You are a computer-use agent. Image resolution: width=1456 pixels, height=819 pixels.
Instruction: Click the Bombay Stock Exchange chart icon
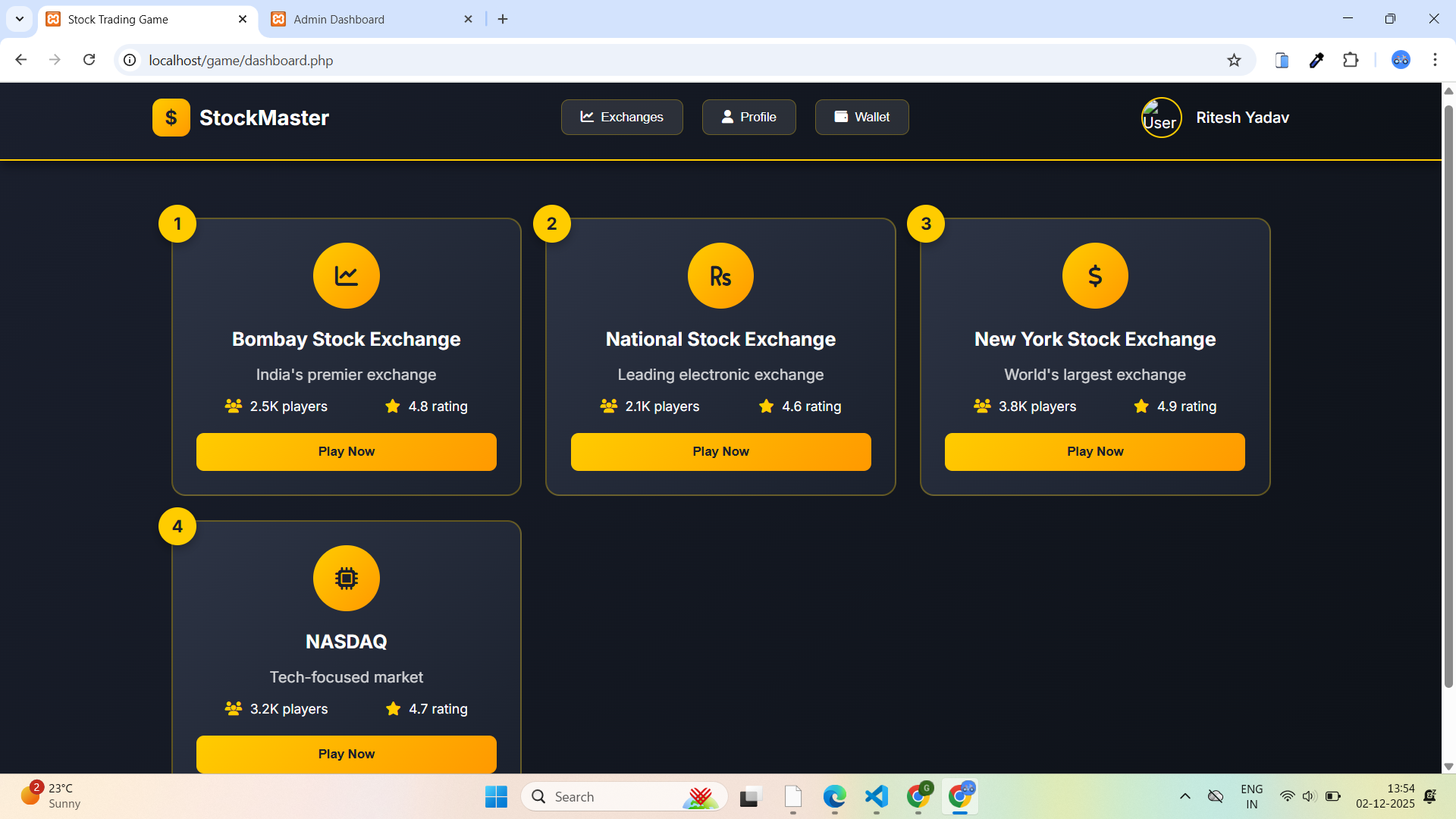346,275
